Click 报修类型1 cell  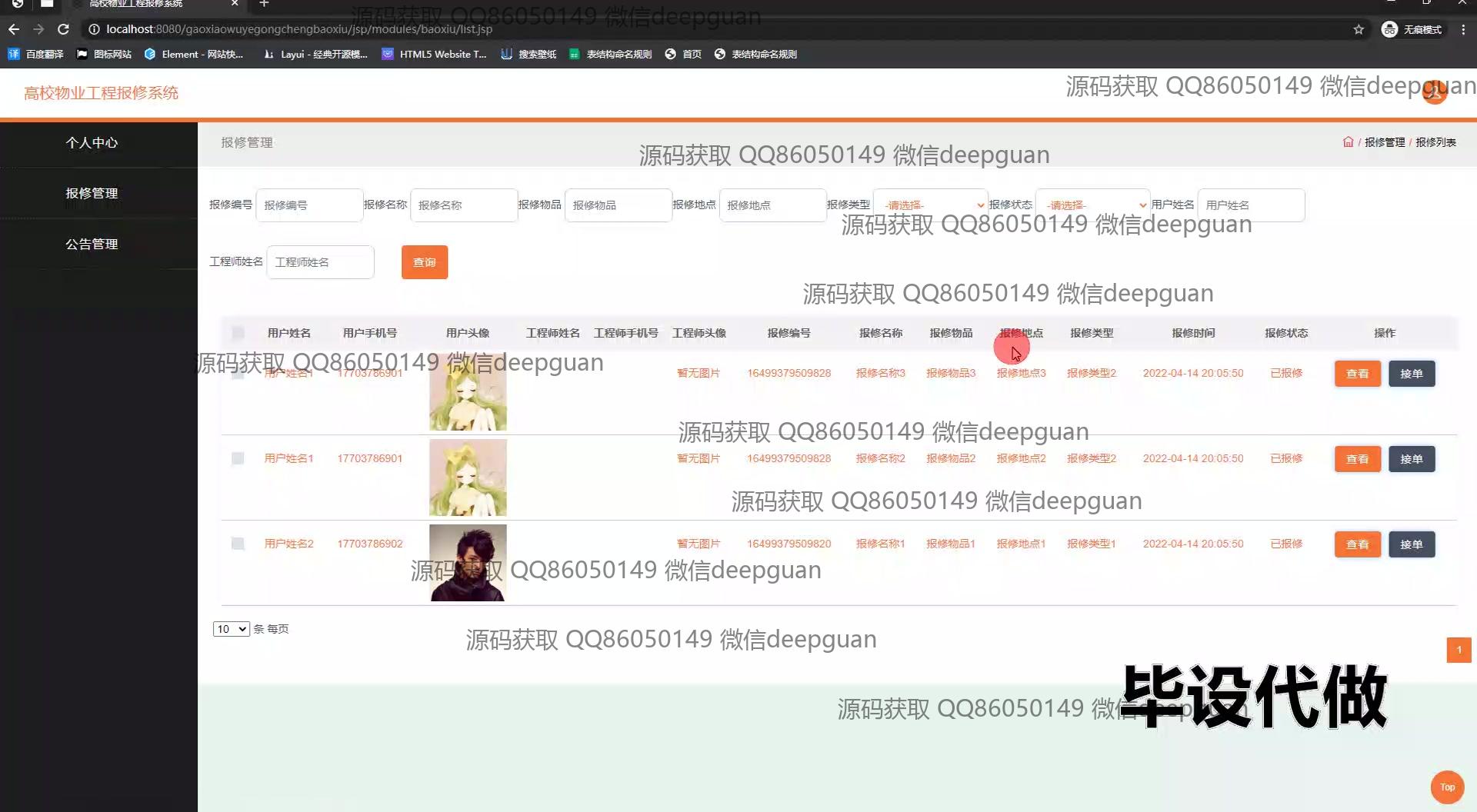click(x=1091, y=544)
